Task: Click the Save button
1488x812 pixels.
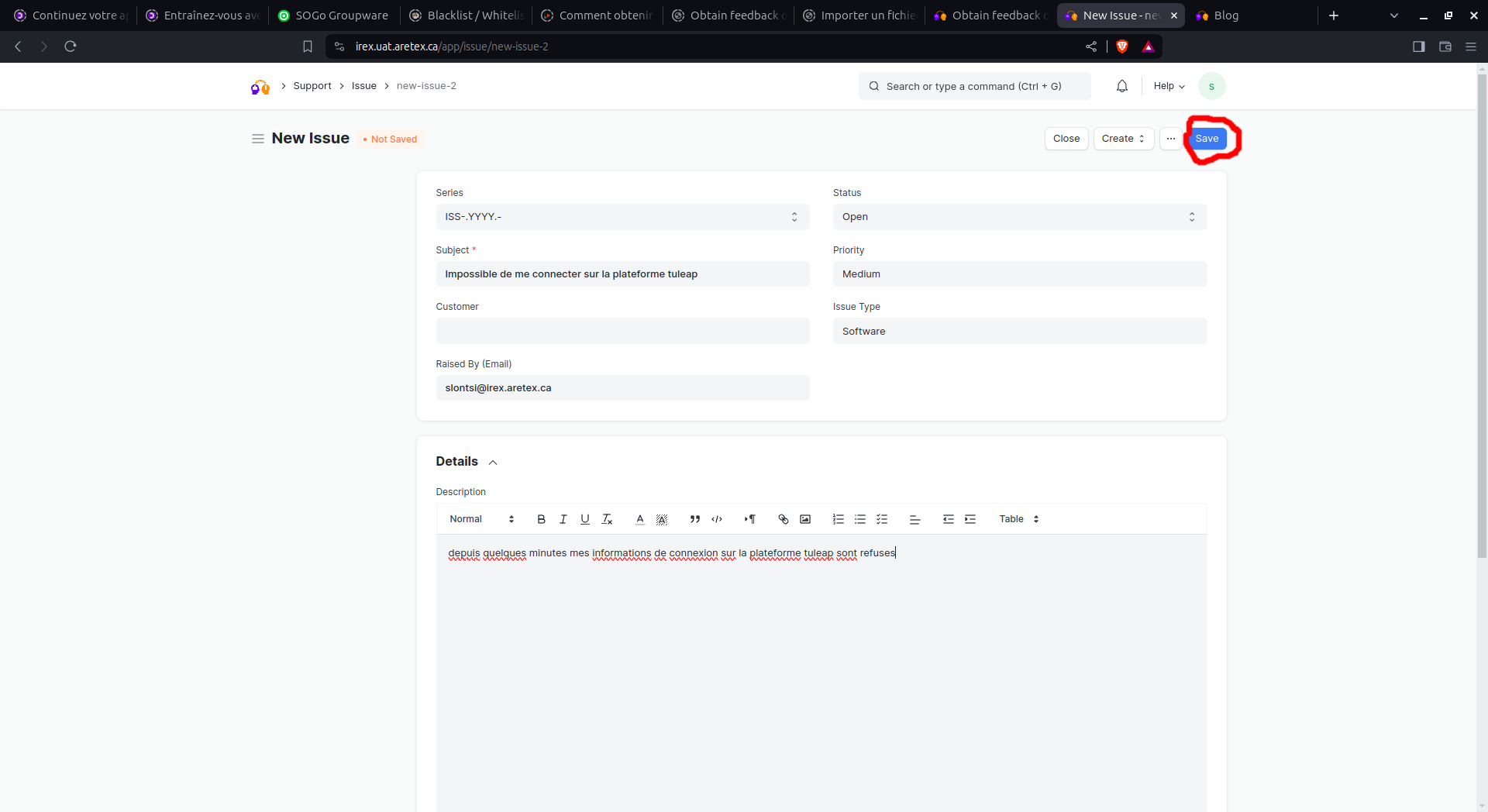Action: 1207,139
